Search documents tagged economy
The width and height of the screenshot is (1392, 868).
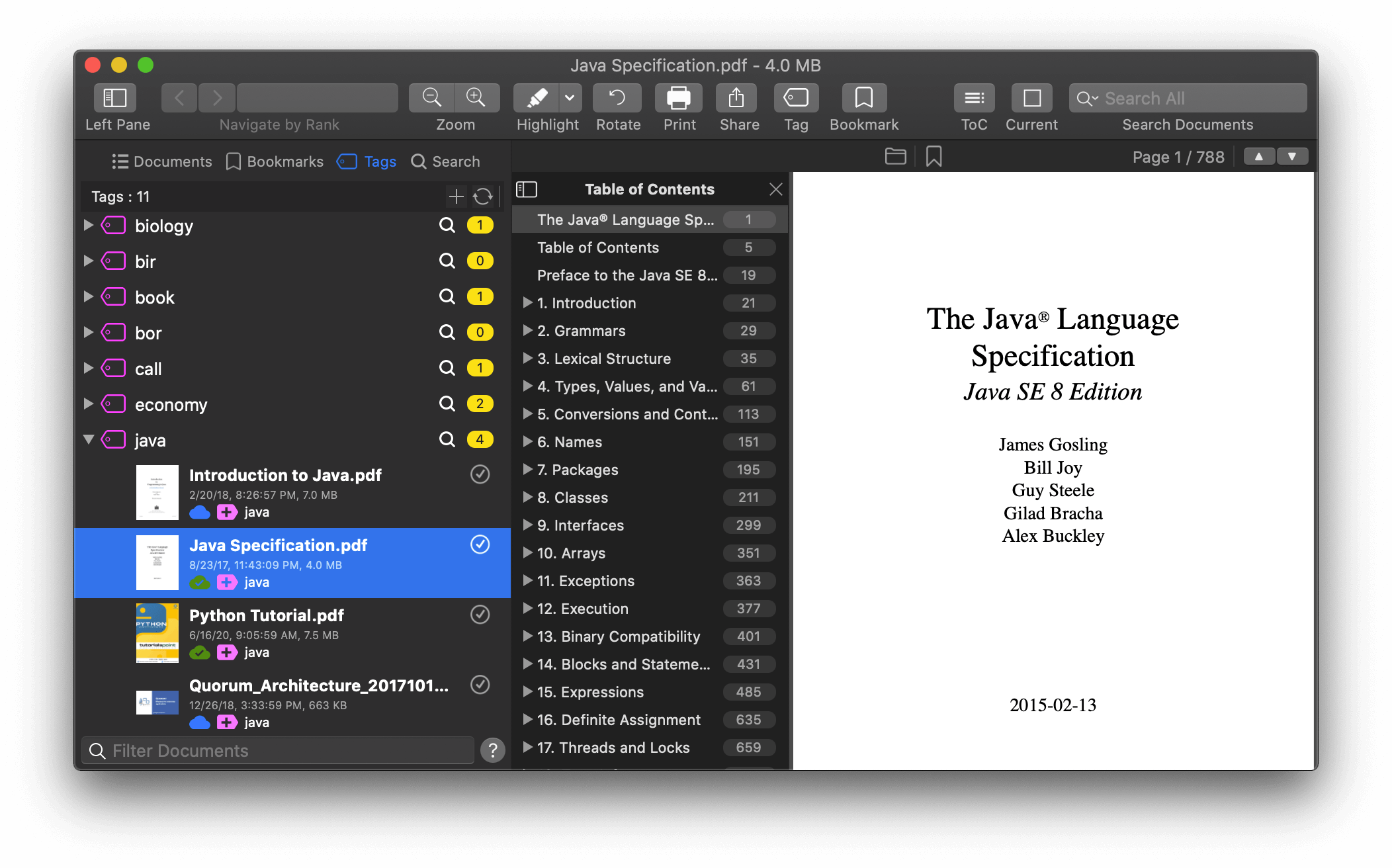[447, 404]
